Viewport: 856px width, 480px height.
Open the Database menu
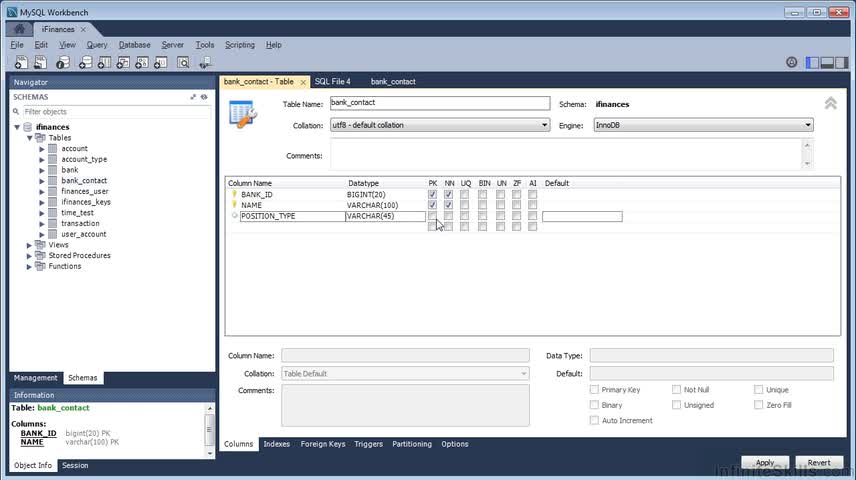(x=134, y=45)
